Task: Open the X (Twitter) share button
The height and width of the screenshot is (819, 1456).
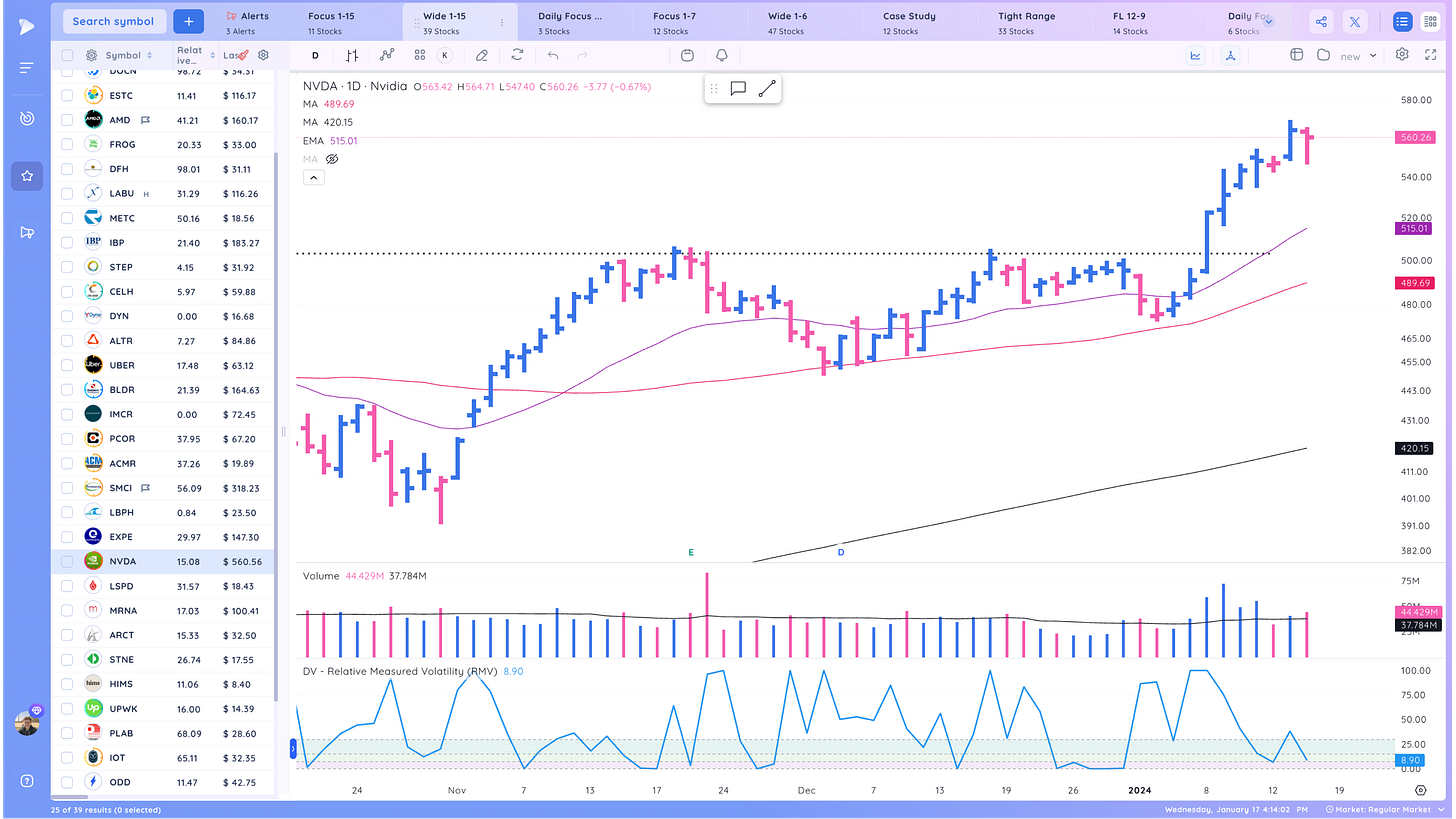Action: 1354,21
